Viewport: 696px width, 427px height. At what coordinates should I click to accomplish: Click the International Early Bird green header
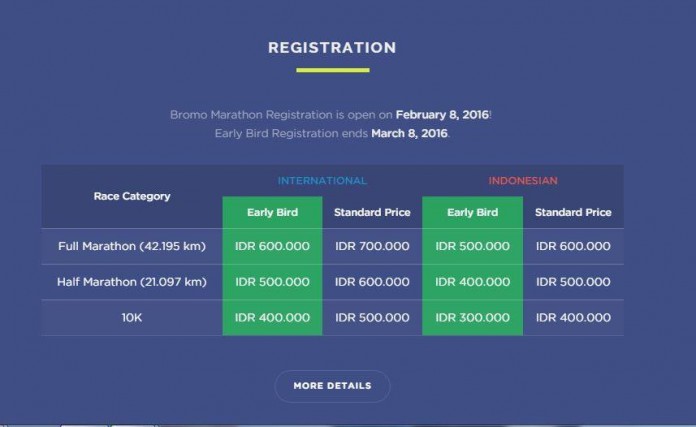272,213
